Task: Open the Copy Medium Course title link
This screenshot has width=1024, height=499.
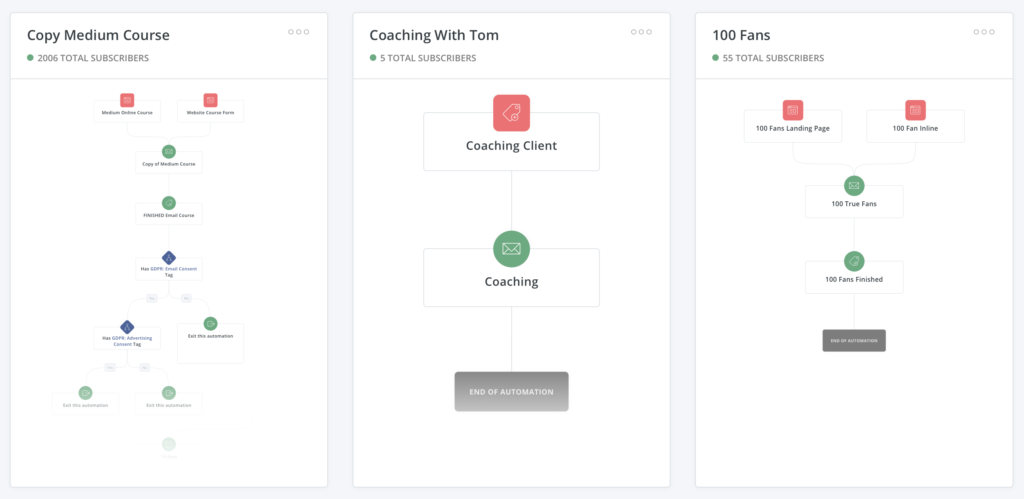Action: click(x=98, y=35)
